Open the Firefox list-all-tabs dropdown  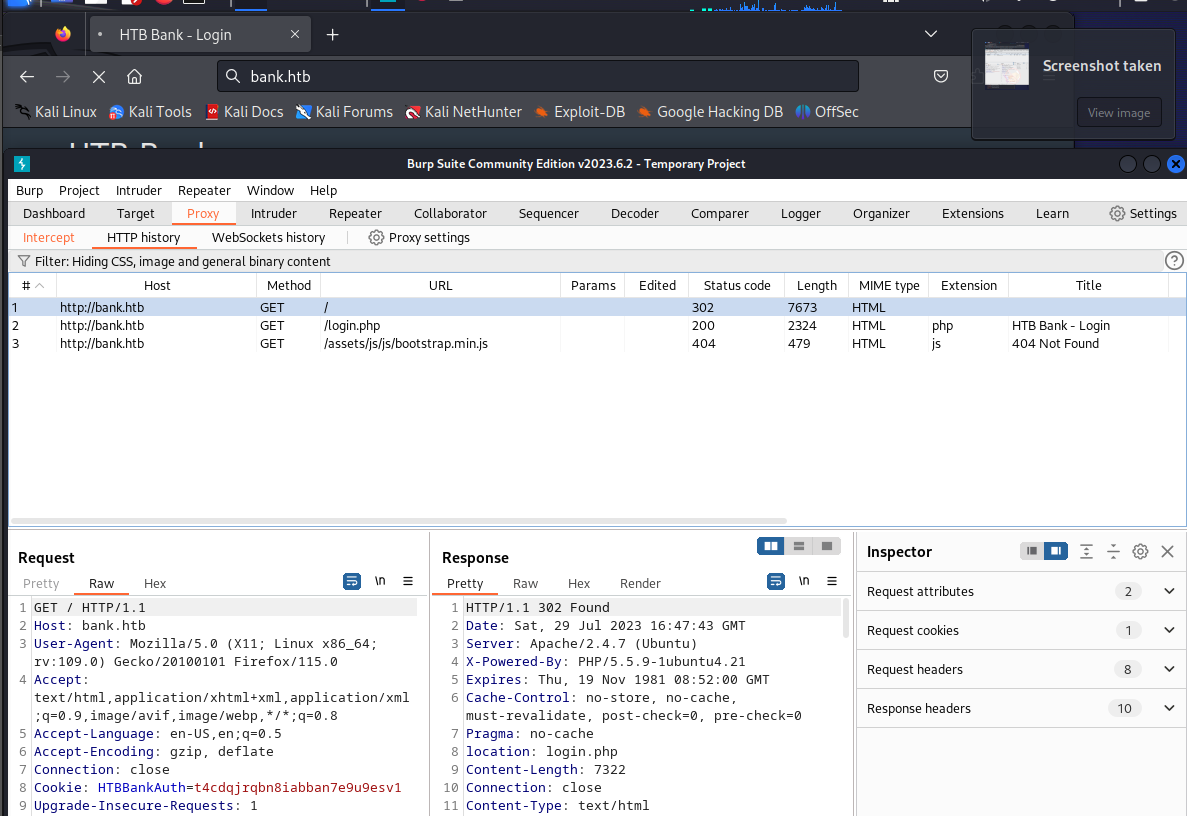point(931,34)
